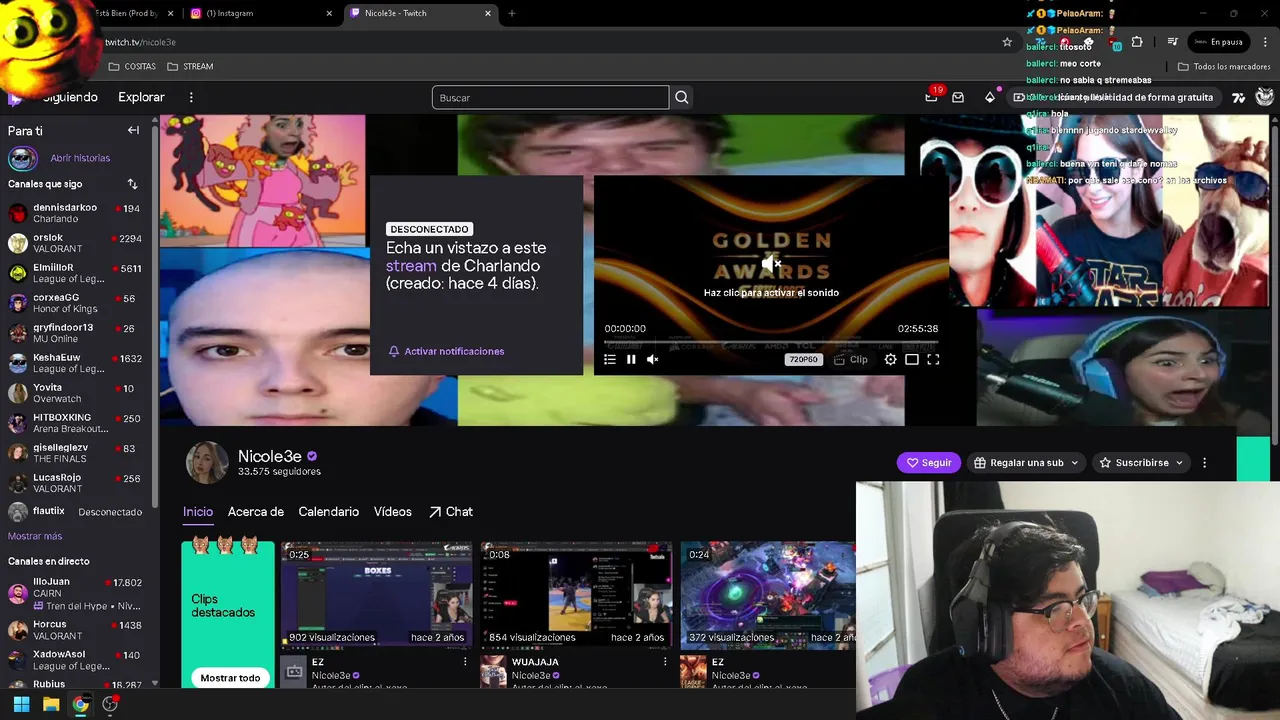Click 'Haz clic para activar el sonido' overlay
1280x720 pixels.
pos(771,293)
